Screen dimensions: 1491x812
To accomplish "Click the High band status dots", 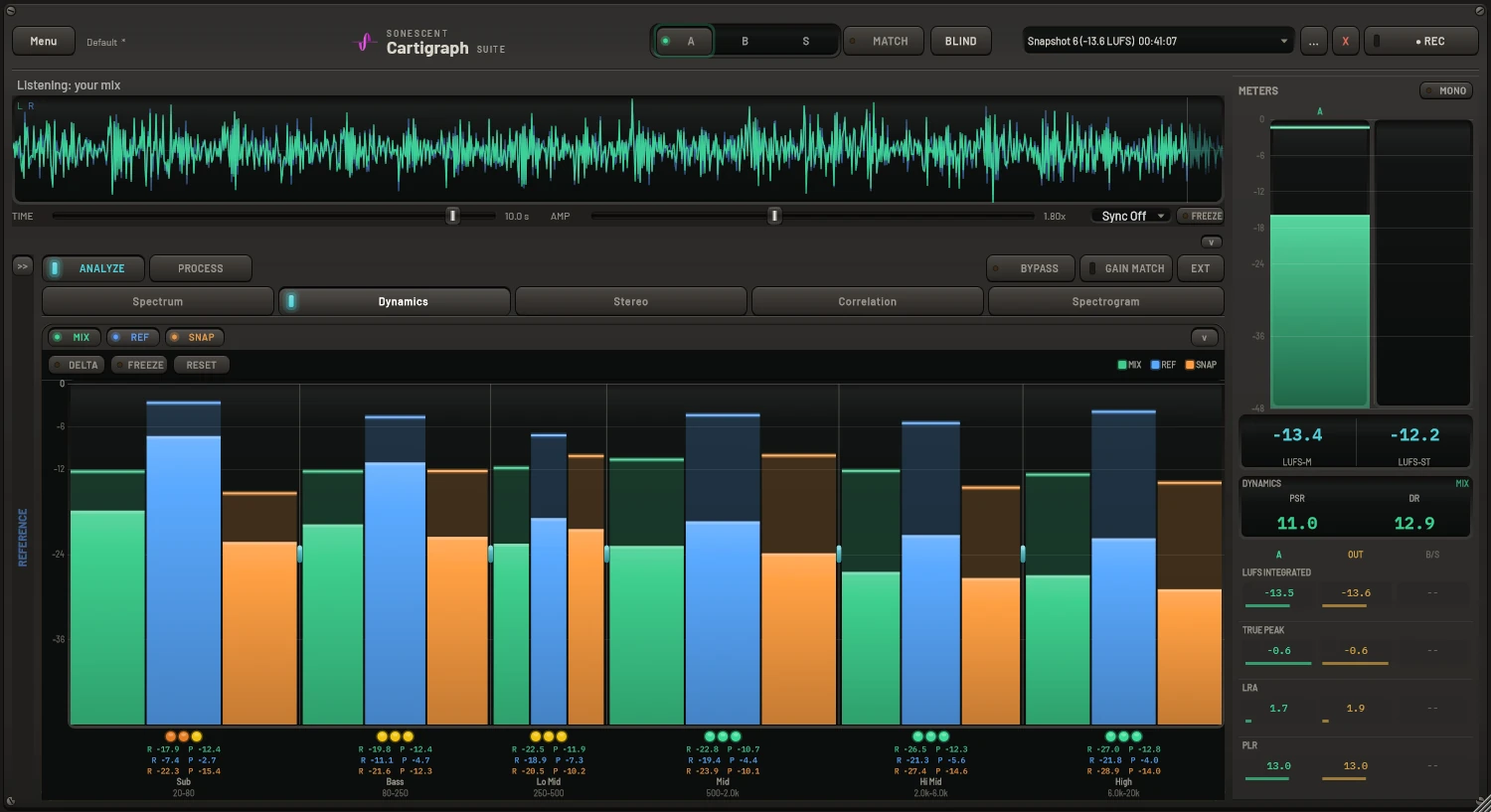I will pyautogui.click(x=1123, y=736).
